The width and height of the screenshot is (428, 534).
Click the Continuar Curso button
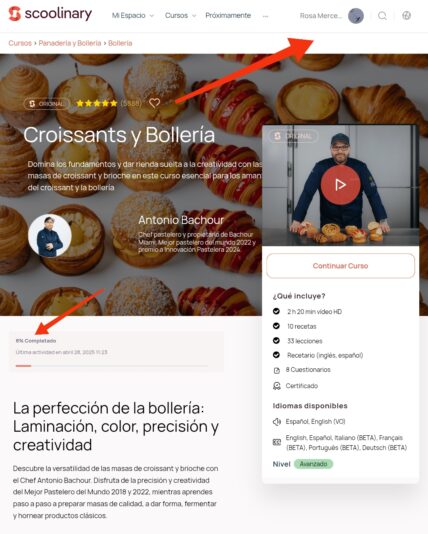[x=340, y=266]
